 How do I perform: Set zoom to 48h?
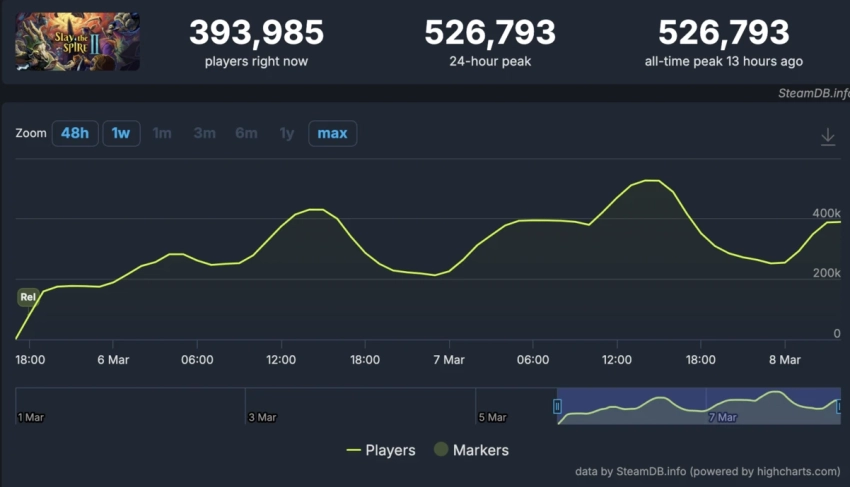pyautogui.click(x=75, y=133)
